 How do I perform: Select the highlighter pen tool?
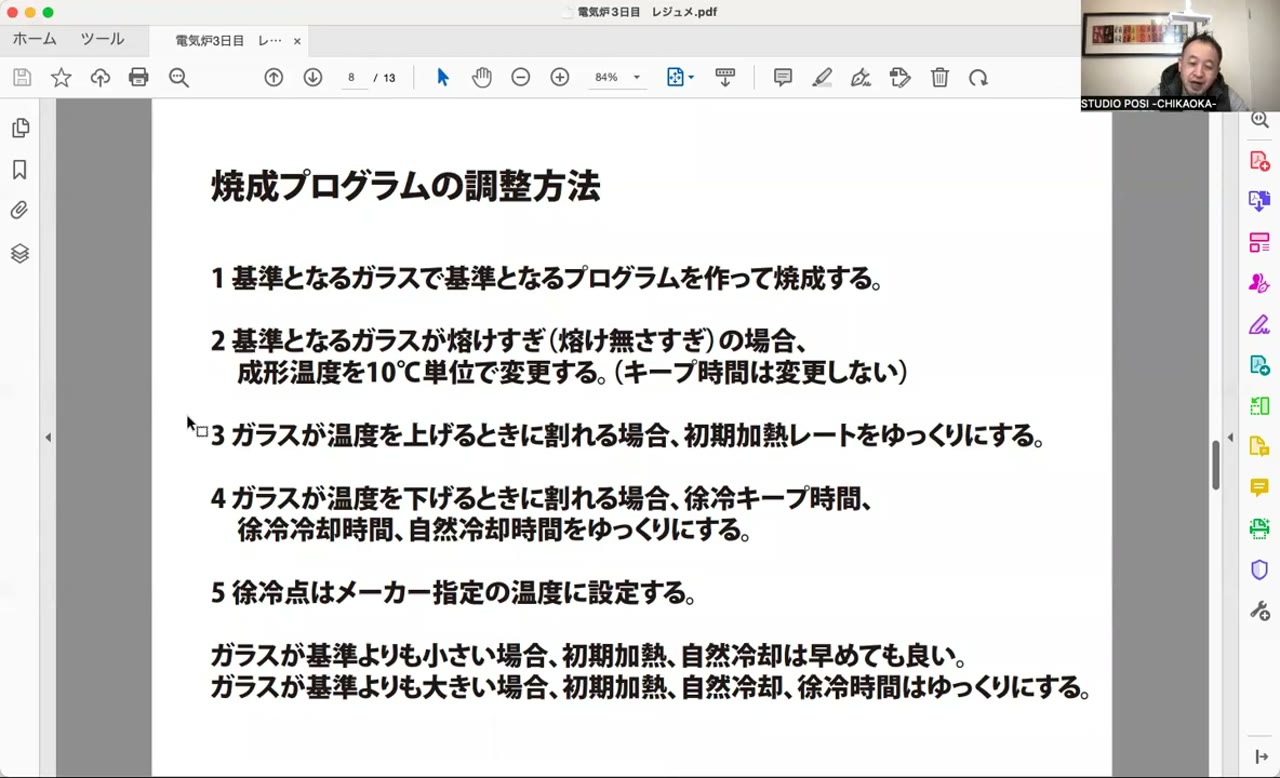[822, 77]
